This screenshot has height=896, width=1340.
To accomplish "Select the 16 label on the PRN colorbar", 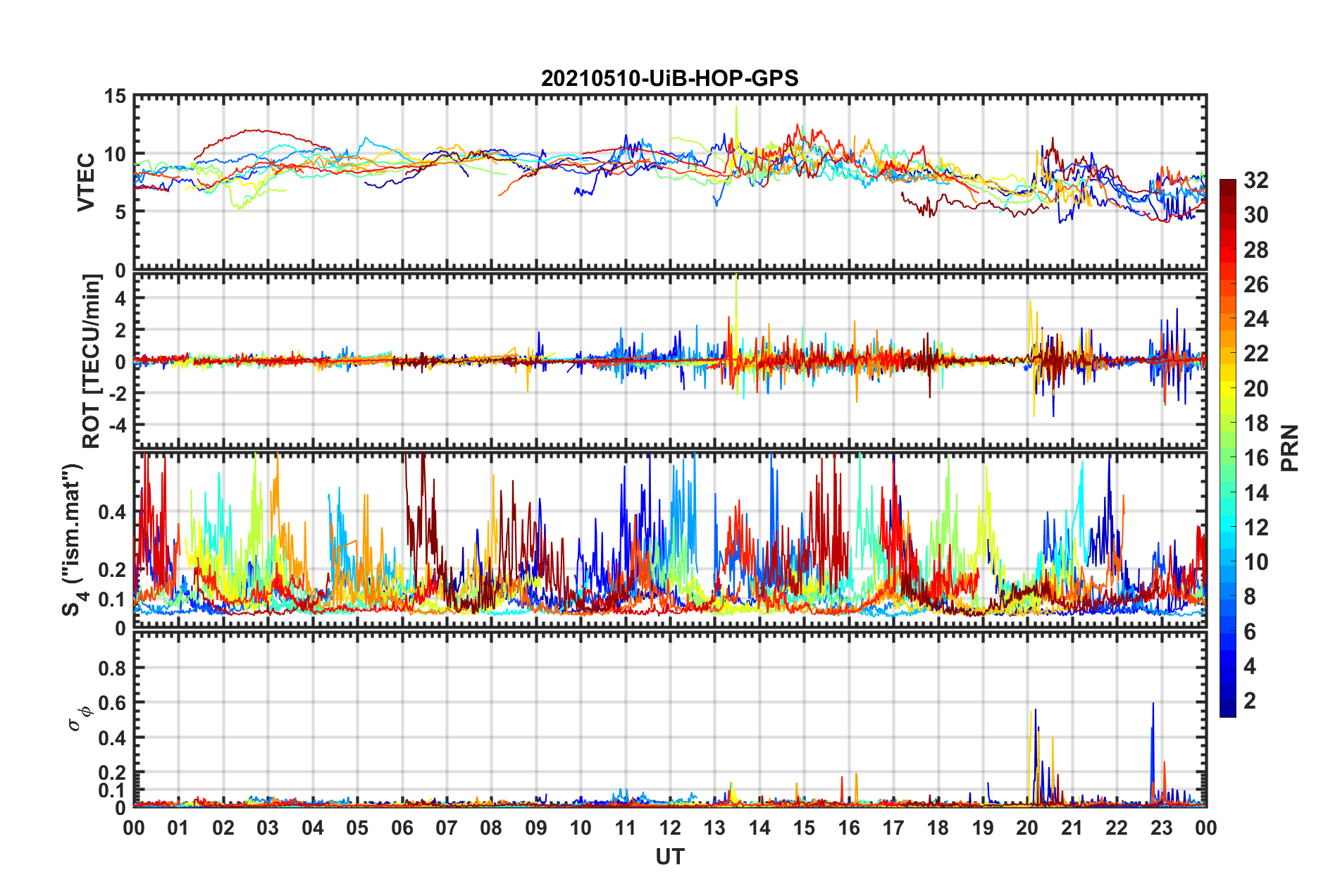I will click(1256, 458).
